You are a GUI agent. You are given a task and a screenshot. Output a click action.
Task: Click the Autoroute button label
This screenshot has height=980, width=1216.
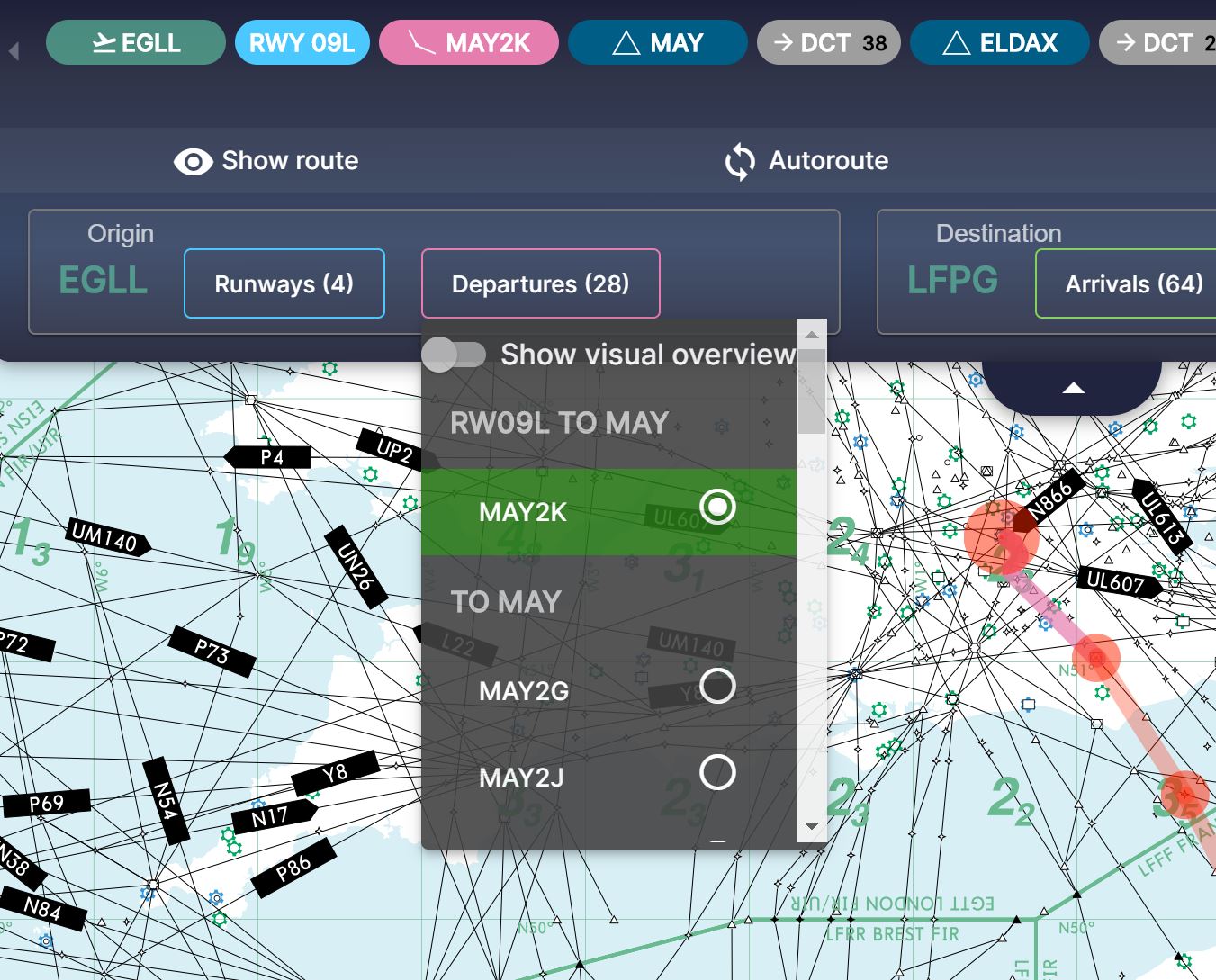point(828,161)
